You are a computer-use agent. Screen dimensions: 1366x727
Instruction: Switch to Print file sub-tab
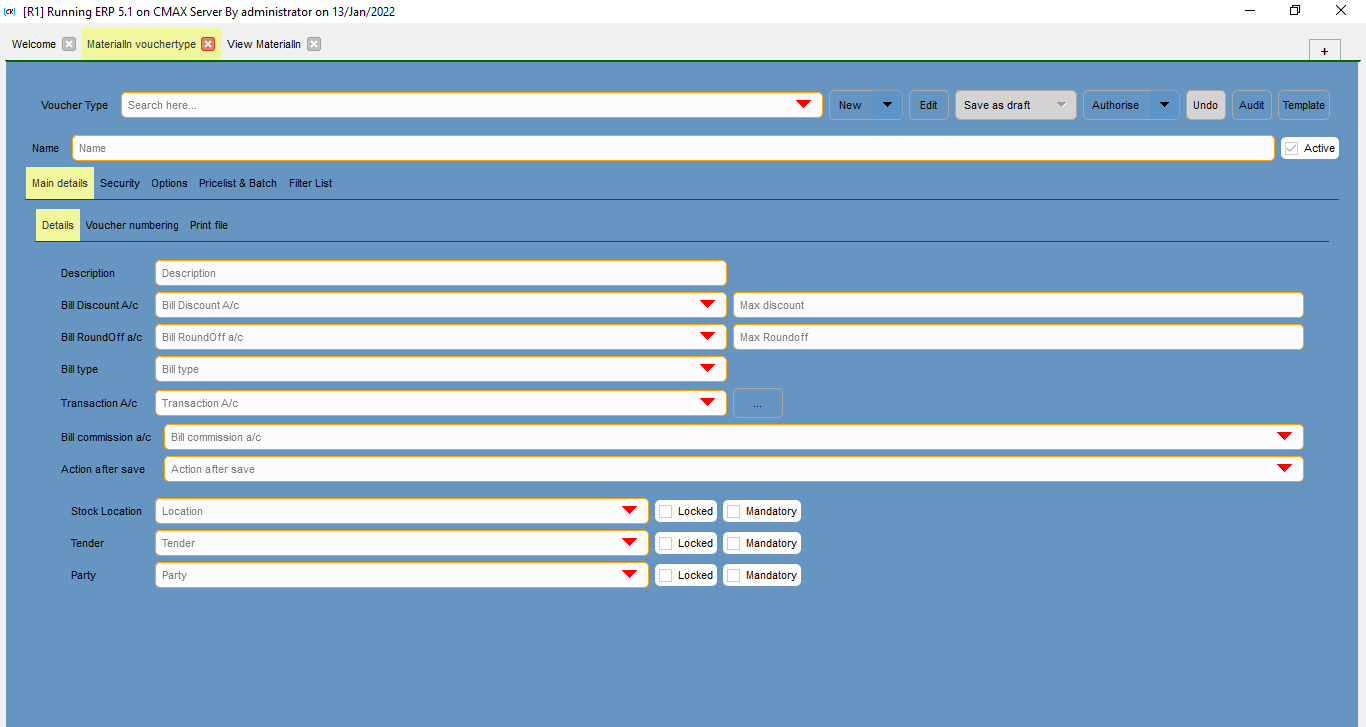209,225
